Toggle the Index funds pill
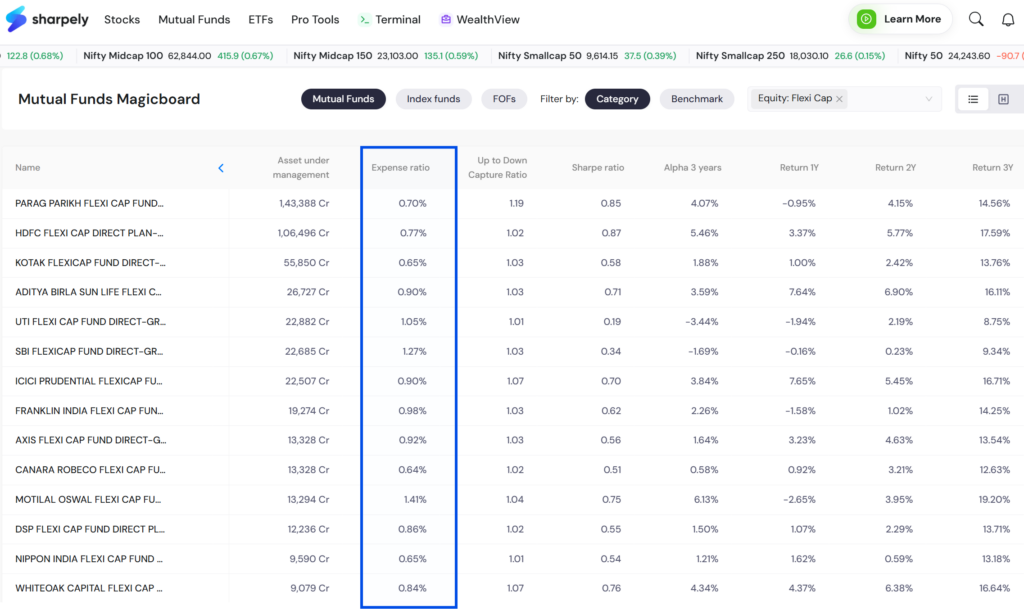Viewport: 1024px width, 609px height. (433, 99)
